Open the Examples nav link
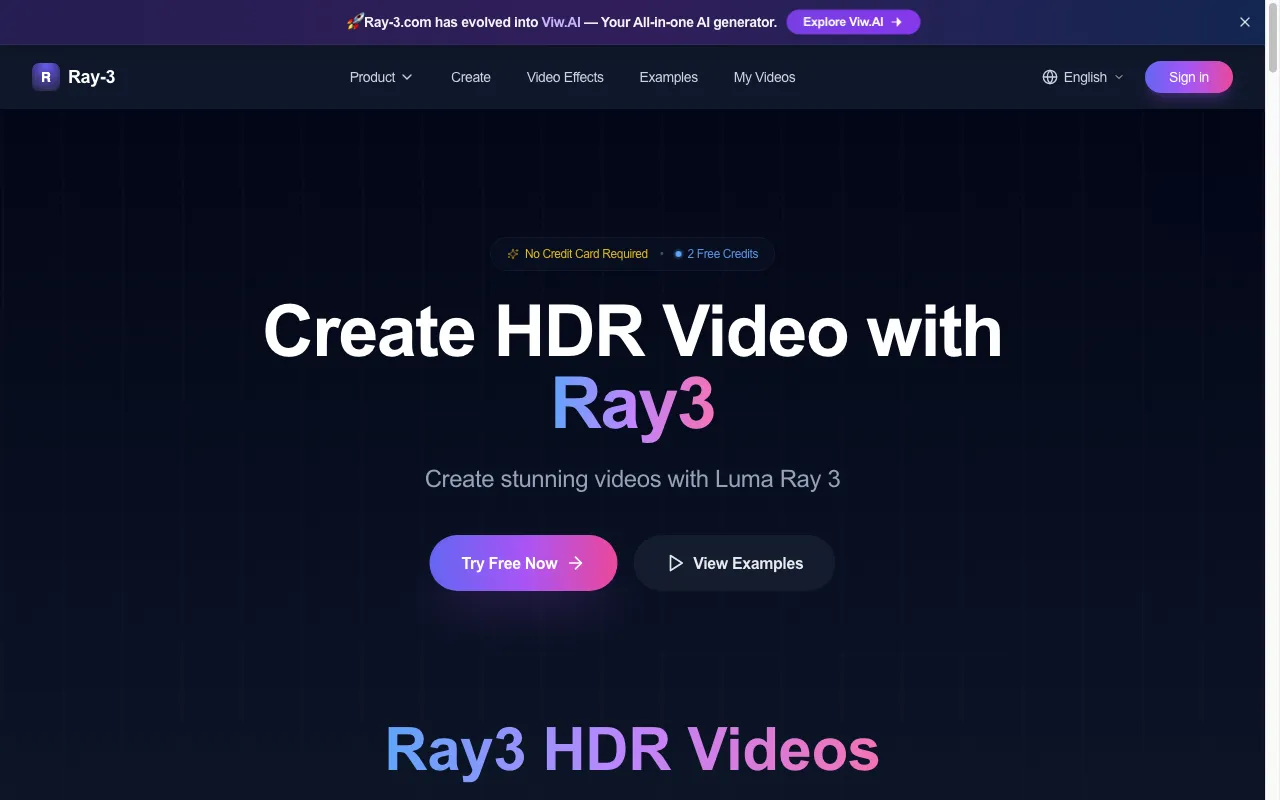The height and width of the screenshot is (800, 1280). pyautogui.click(x=669, y=77)
